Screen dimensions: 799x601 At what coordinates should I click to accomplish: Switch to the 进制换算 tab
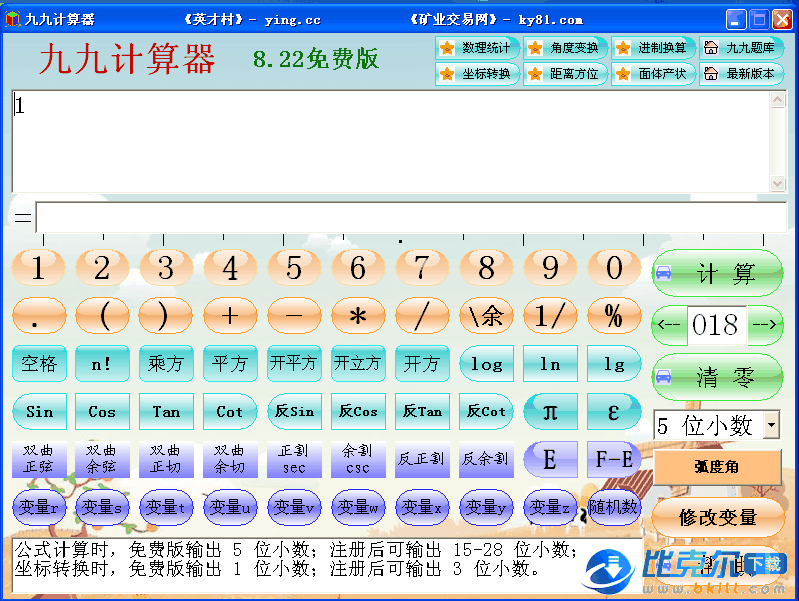click(652, 48)
